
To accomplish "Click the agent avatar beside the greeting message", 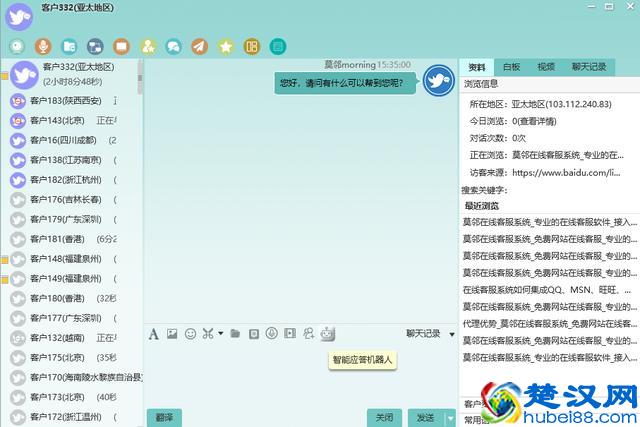I will click(438, 80).
